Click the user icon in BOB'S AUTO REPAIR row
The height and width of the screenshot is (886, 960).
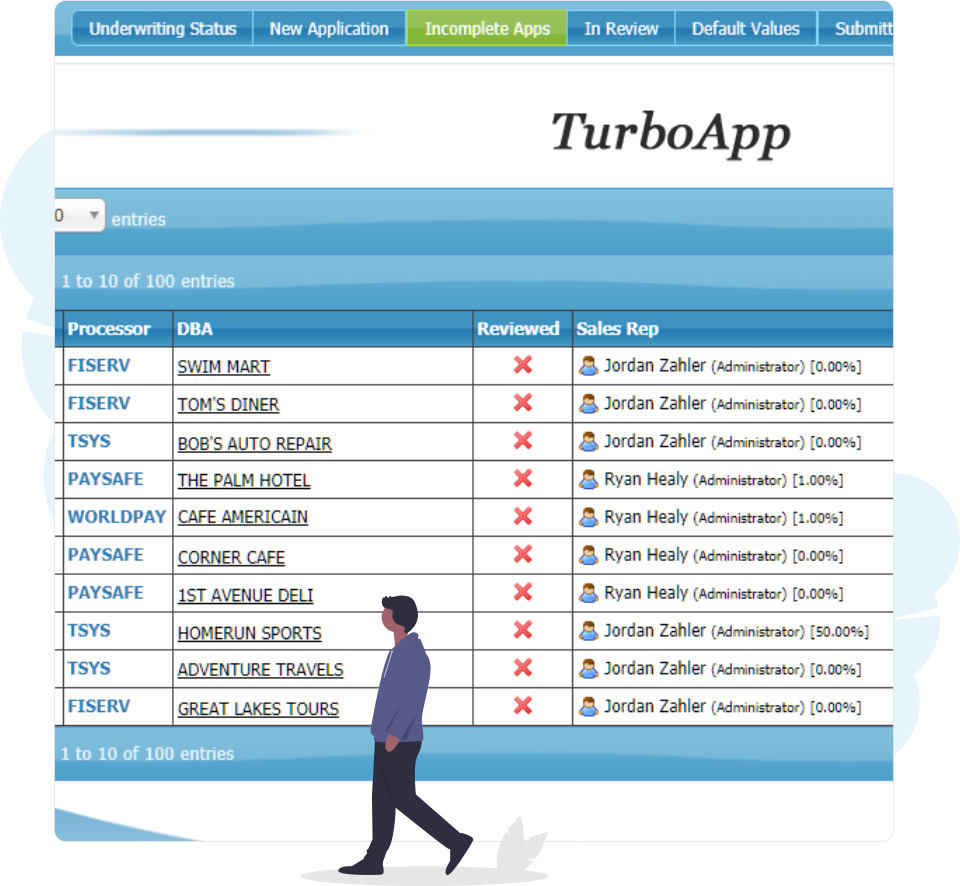click(x=588, y=441)
